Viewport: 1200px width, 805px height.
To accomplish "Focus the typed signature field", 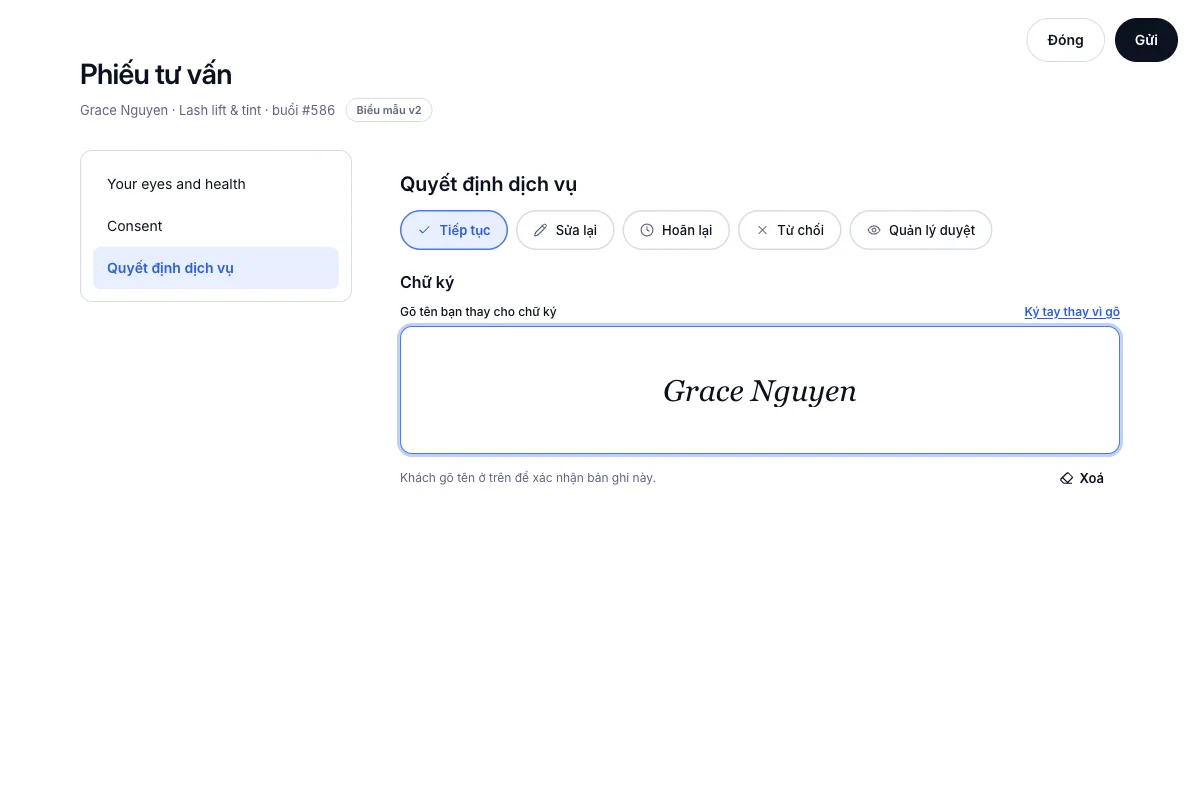I will coord(760,390).
